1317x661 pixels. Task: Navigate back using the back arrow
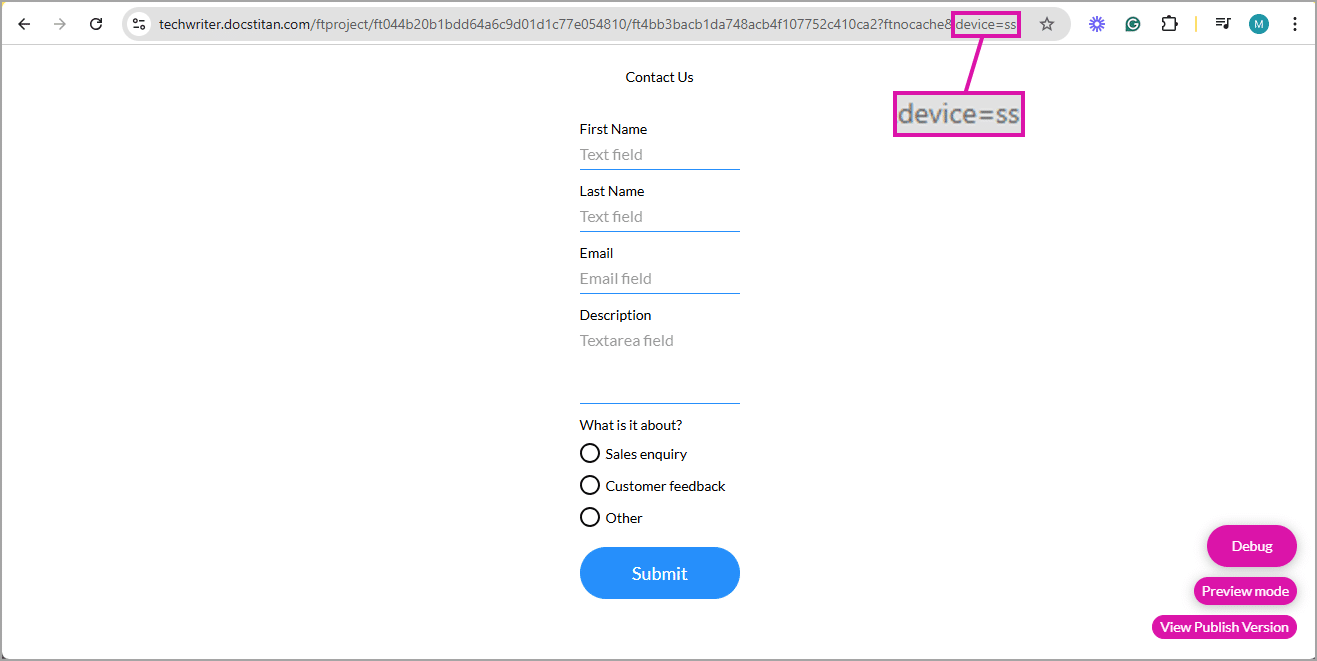tap(24, 23)
